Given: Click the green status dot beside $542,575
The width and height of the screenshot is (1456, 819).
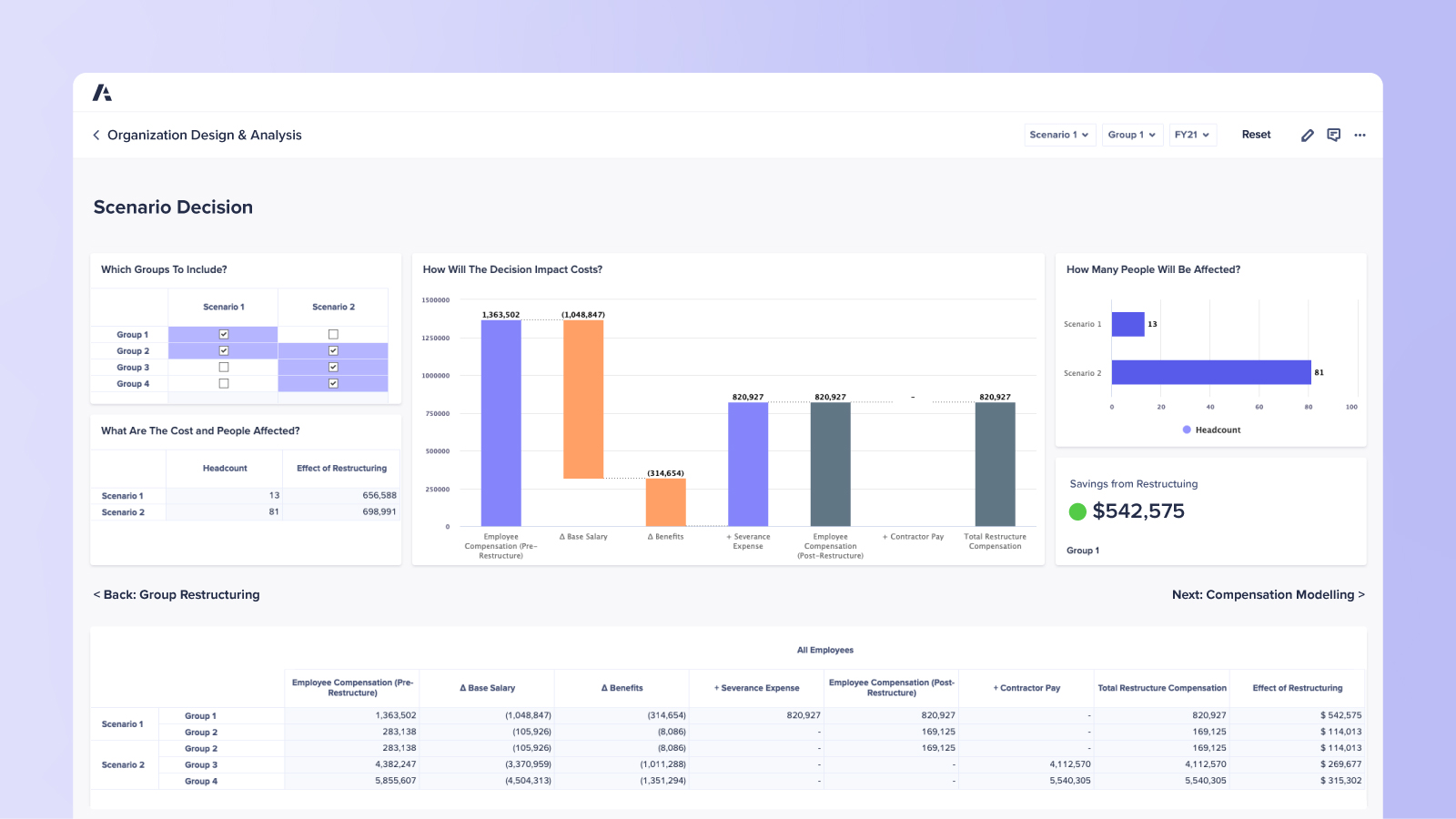Looking at the screenshot, I should coord(1078,511).
